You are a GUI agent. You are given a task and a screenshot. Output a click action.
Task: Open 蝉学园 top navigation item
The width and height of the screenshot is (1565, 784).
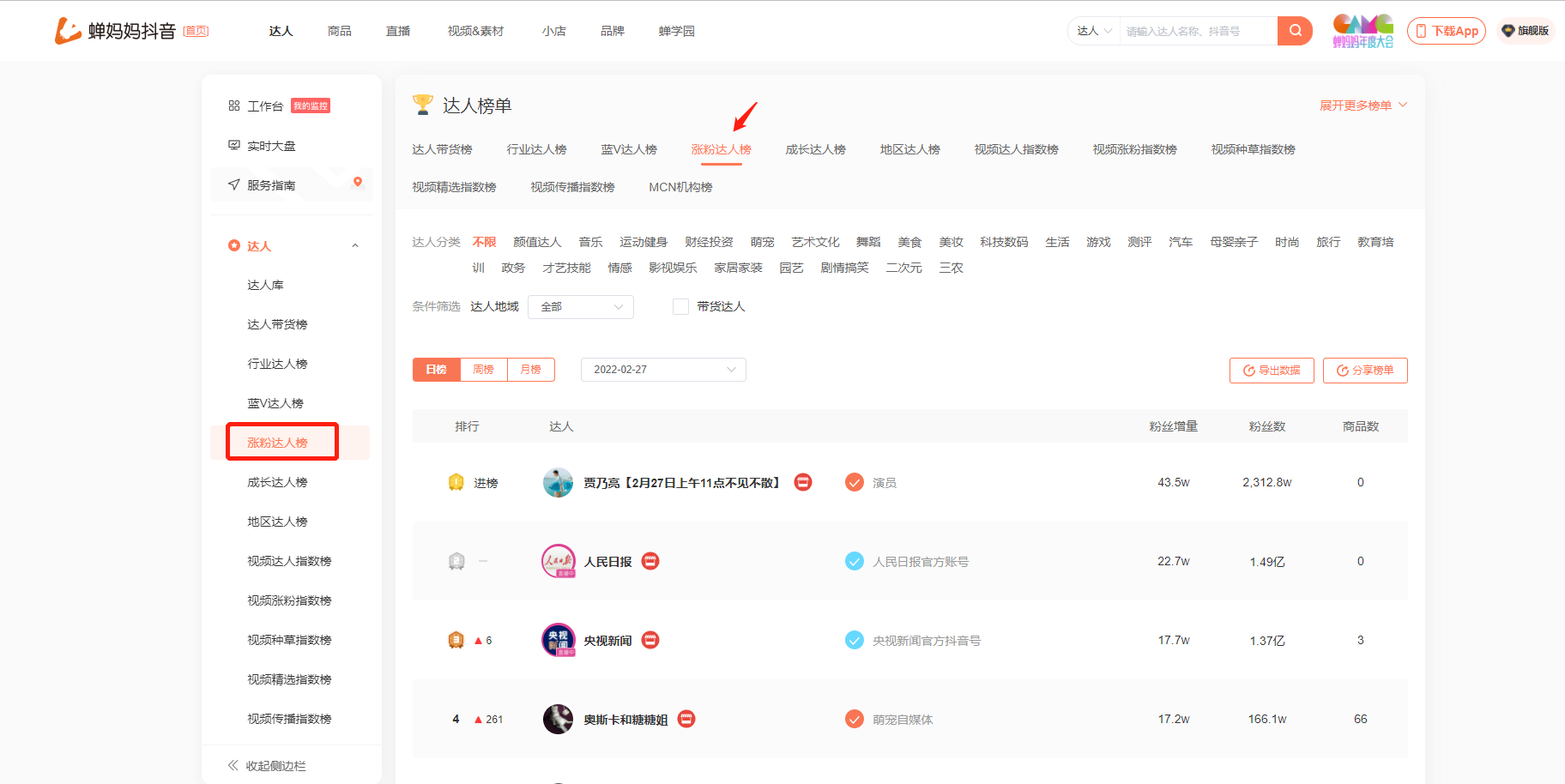pyautogui.click(x=677, y=31)
